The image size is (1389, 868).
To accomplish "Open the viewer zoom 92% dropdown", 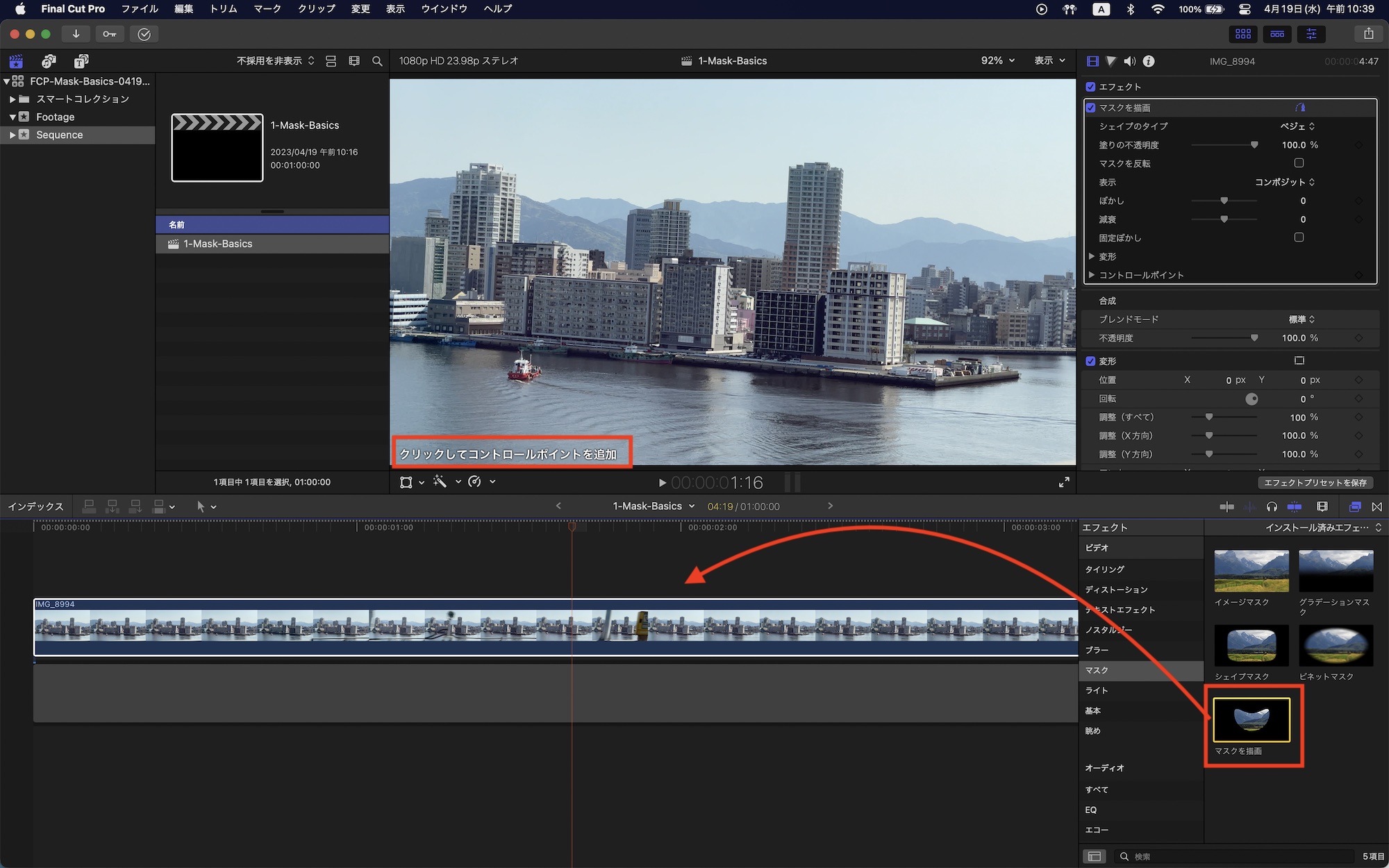I will (997, 61).
